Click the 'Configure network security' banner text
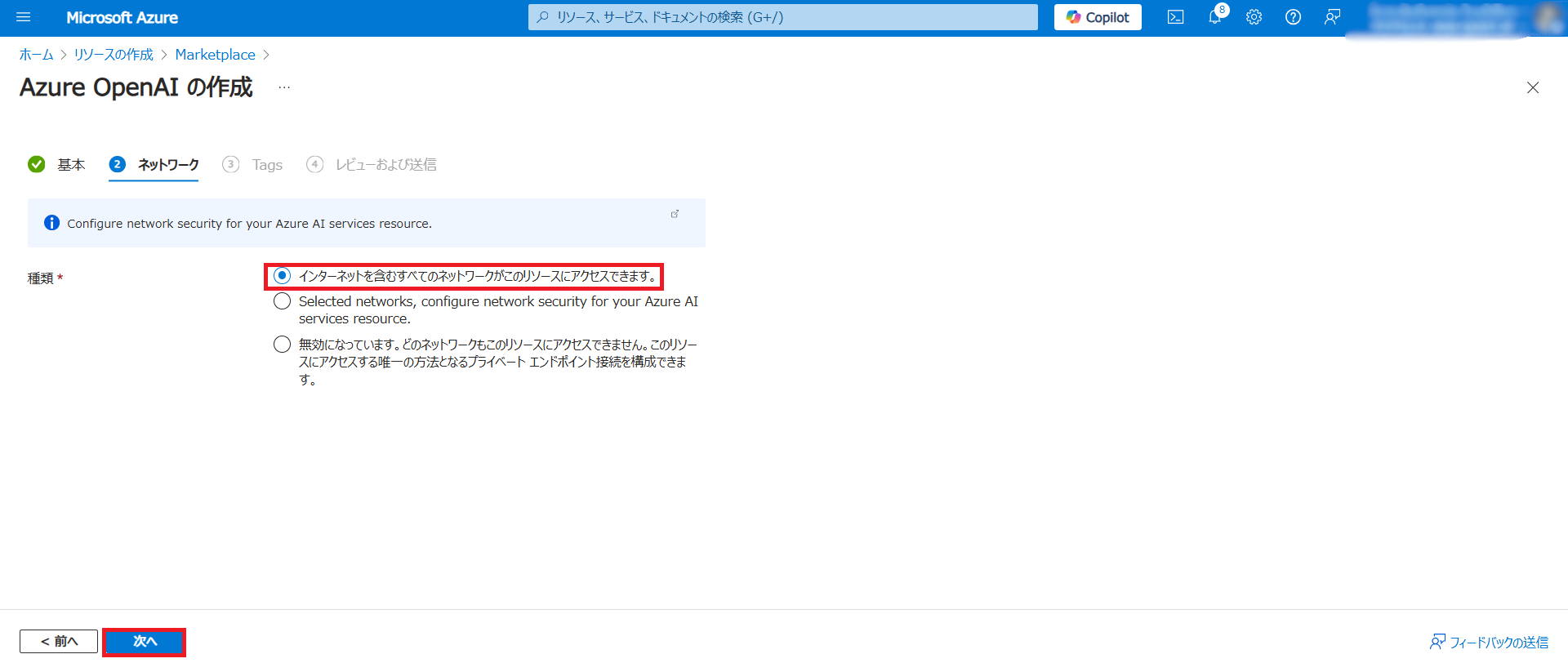 249,224
